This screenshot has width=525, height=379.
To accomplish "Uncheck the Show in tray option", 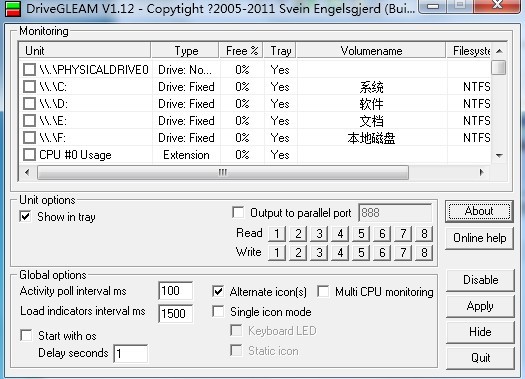I will click(x=25, y=216).
